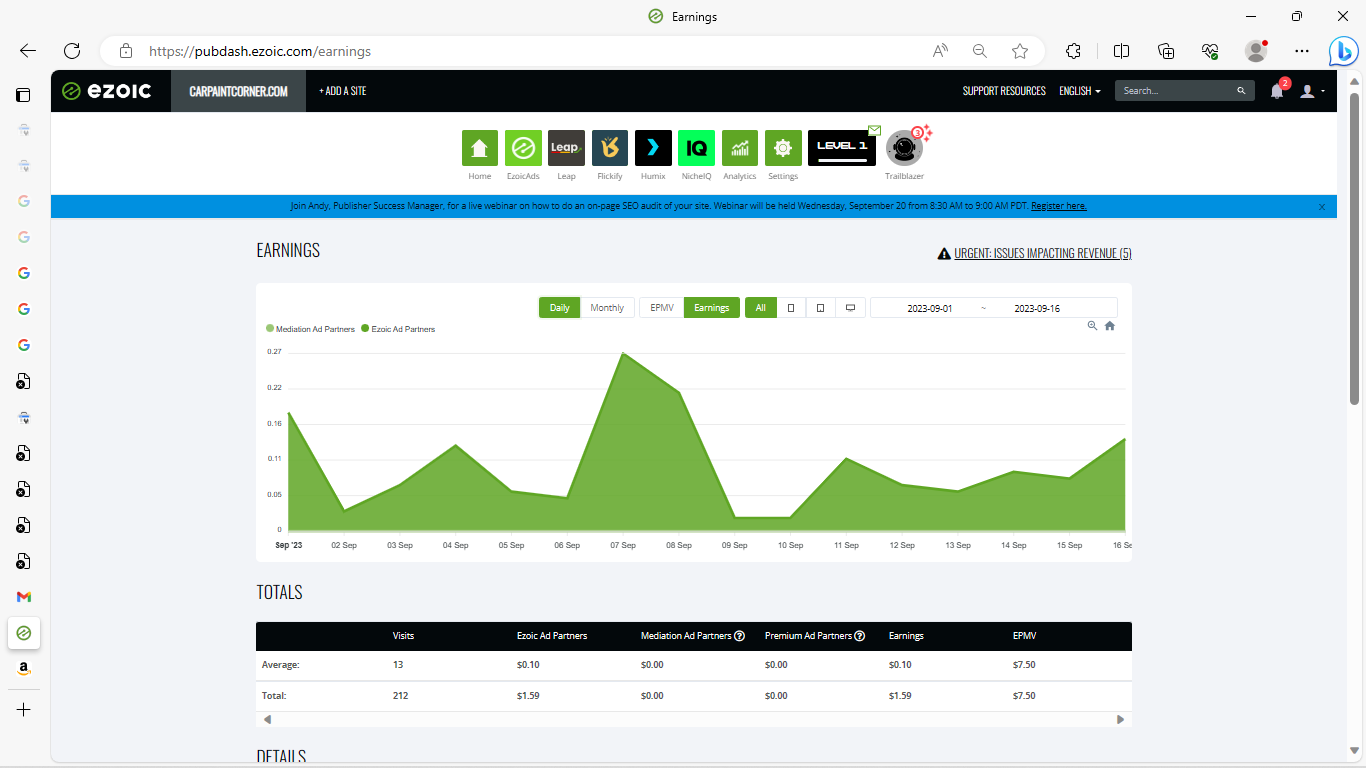
Task: Select the CARPAINTCORNER.COM site tab
Action: (x=238, y=91)
